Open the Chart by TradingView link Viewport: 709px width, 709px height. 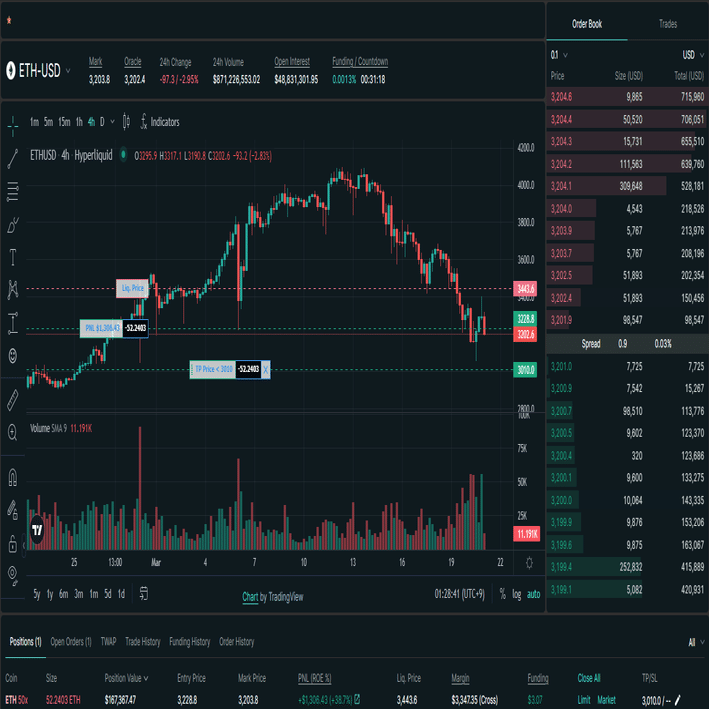click(x=273, y=597)
